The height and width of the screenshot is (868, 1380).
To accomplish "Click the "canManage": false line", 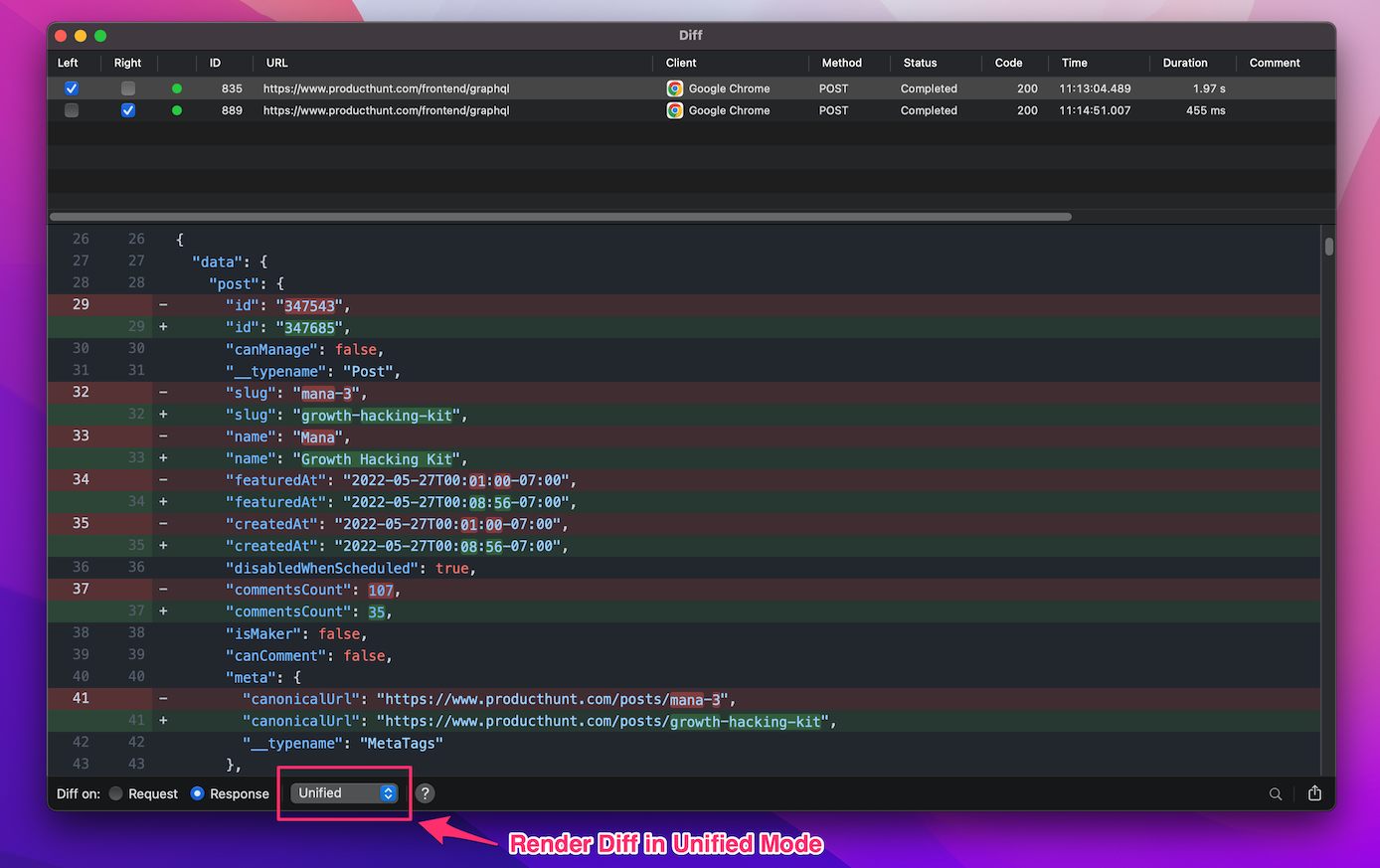I will tap(684, 349).
